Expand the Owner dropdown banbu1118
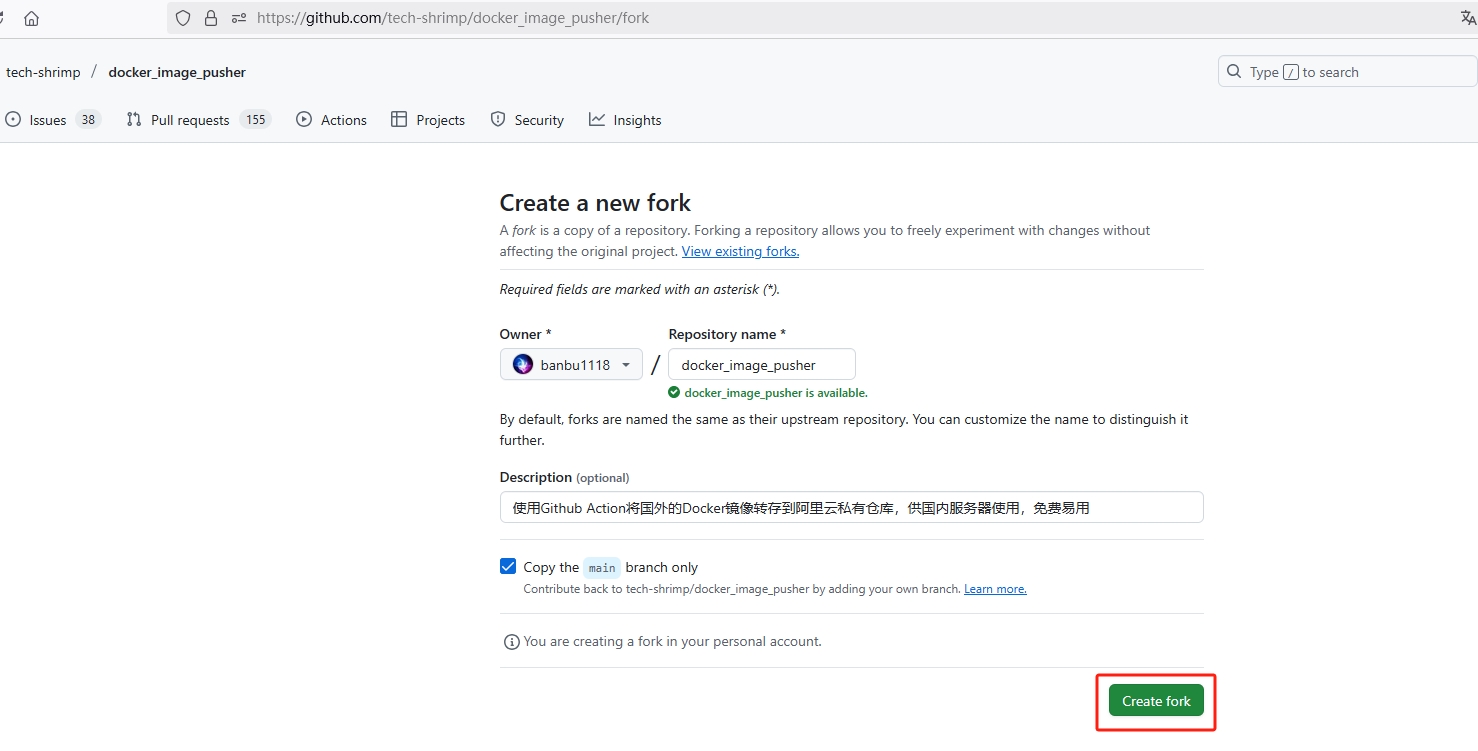This screenshot has height=751, width=1478. pos(571,365)
